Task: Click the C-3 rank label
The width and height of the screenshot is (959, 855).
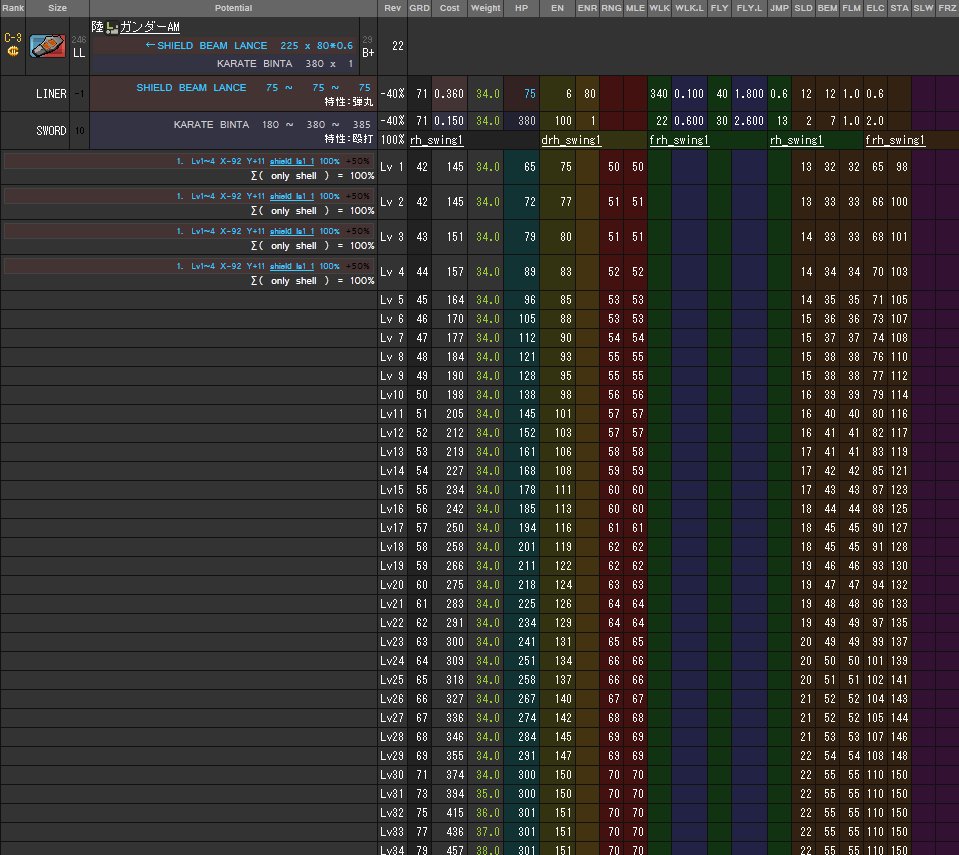Action: pos(13,38)
